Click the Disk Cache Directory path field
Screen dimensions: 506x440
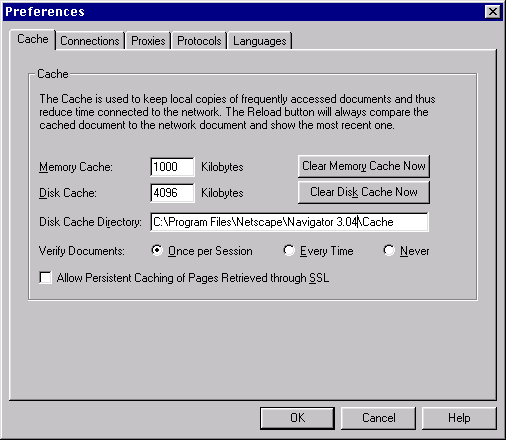pyautogui.click(x=289, y=222)
